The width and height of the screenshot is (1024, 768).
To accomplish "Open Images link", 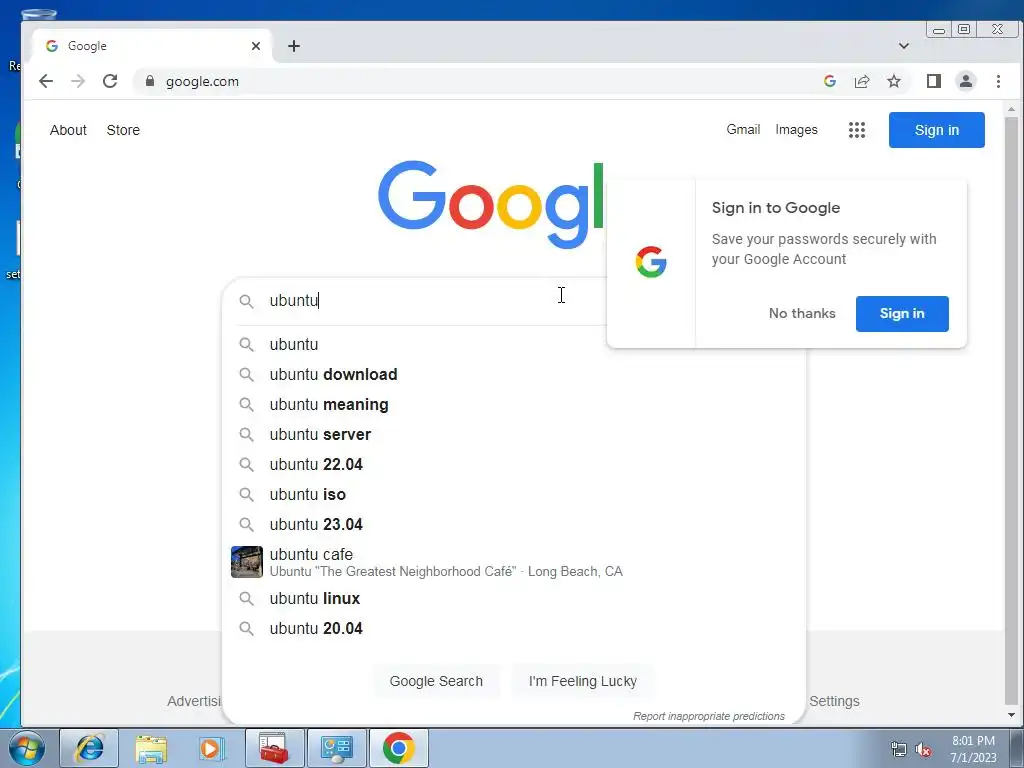I will pos(796,129).
